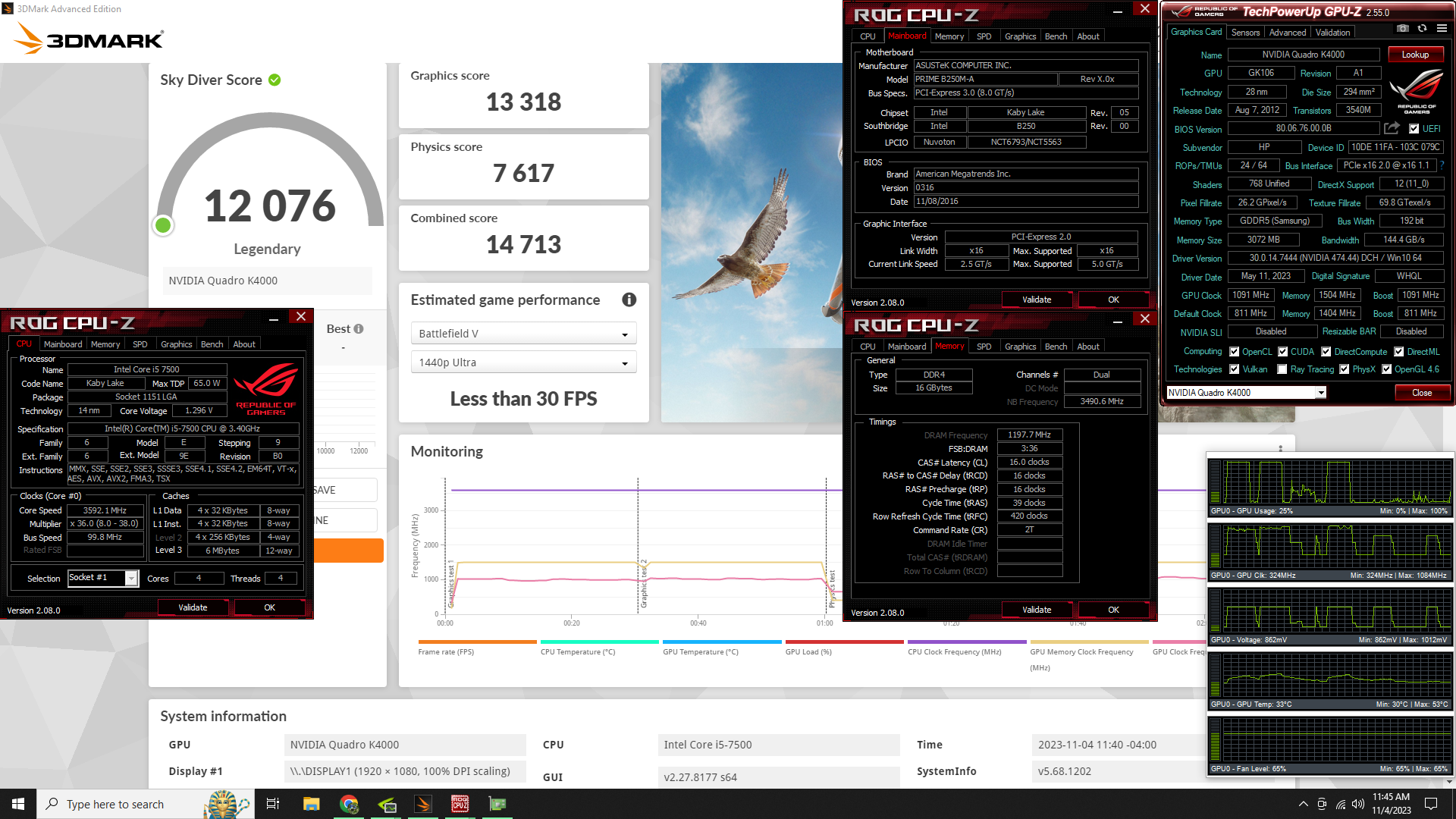Toggle the PhysX checkbox
The image size is (1456, 819).
pyautogui.click(x=1345, y=369)
